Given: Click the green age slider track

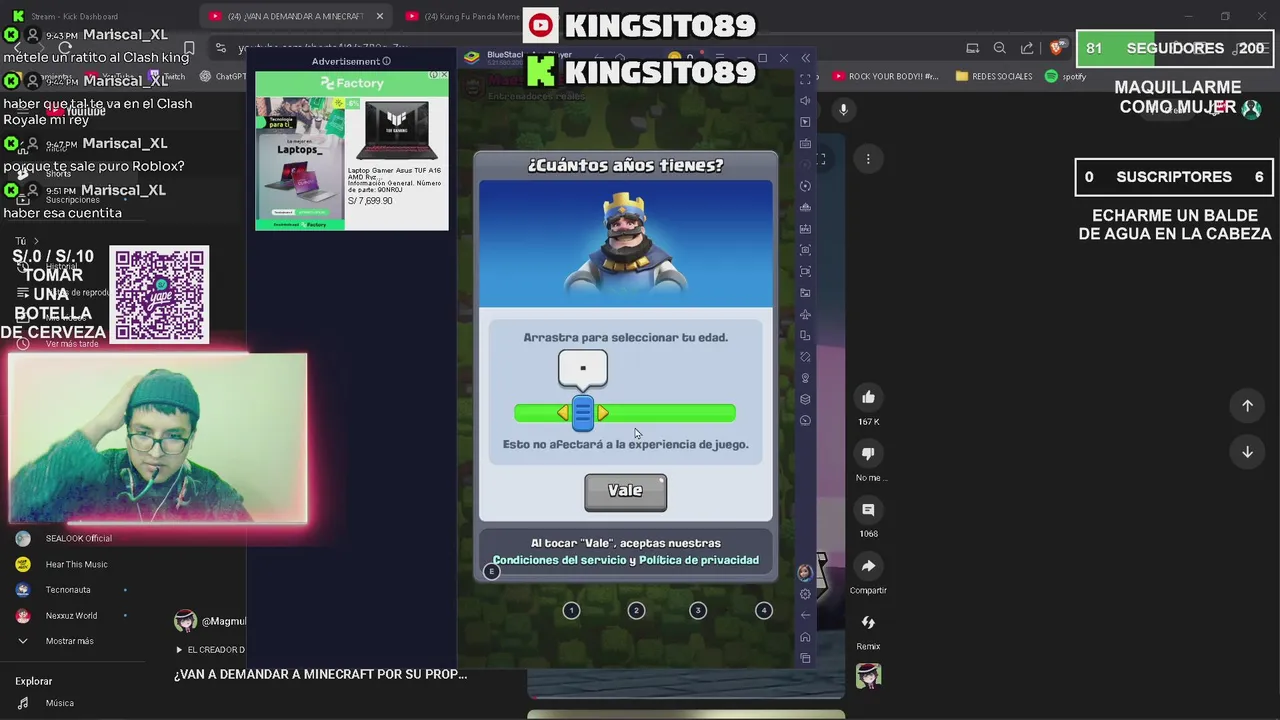Looking at the screenshot, I should [x=625, y=413].
